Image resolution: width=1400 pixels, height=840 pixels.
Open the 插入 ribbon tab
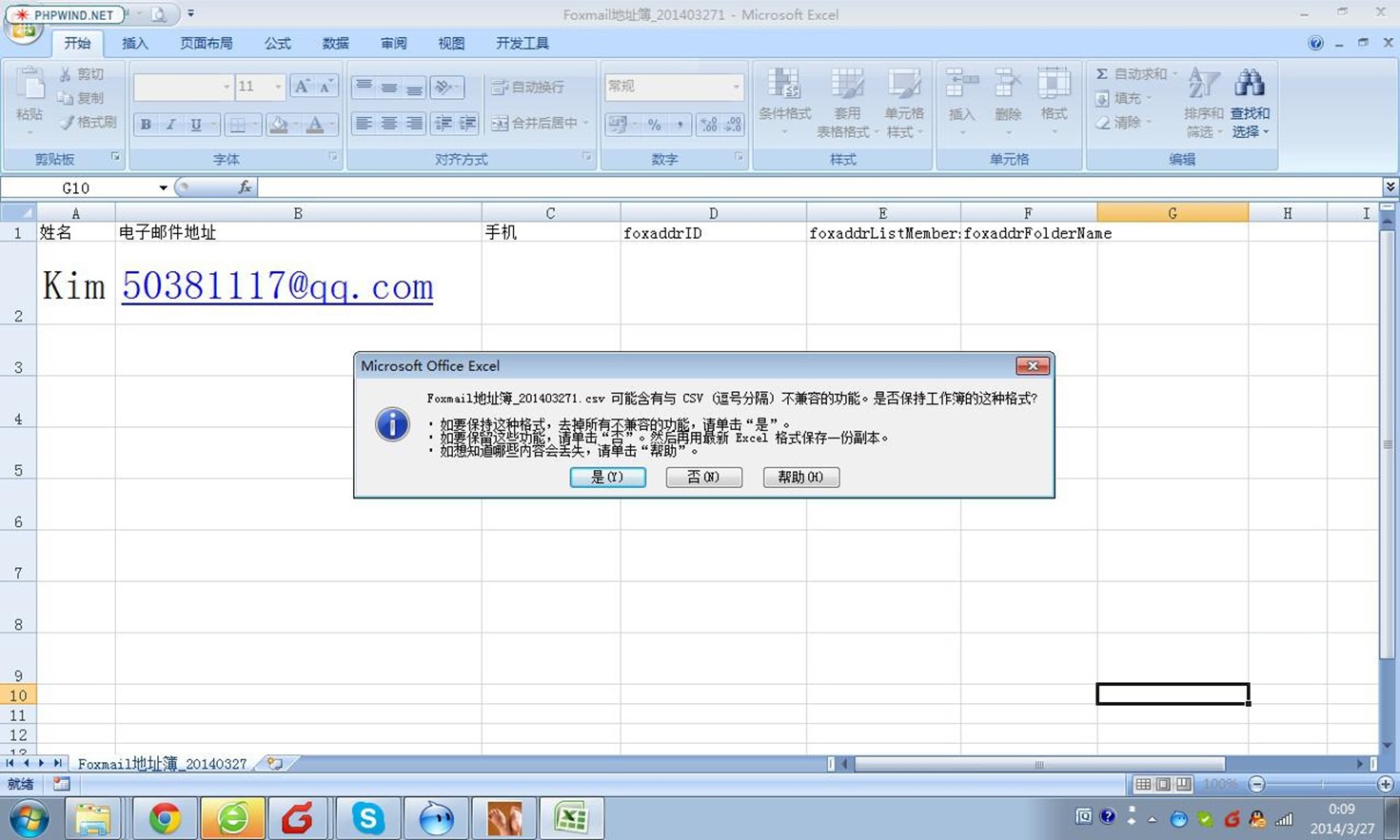pyautogui.click(x=135, y=43)
